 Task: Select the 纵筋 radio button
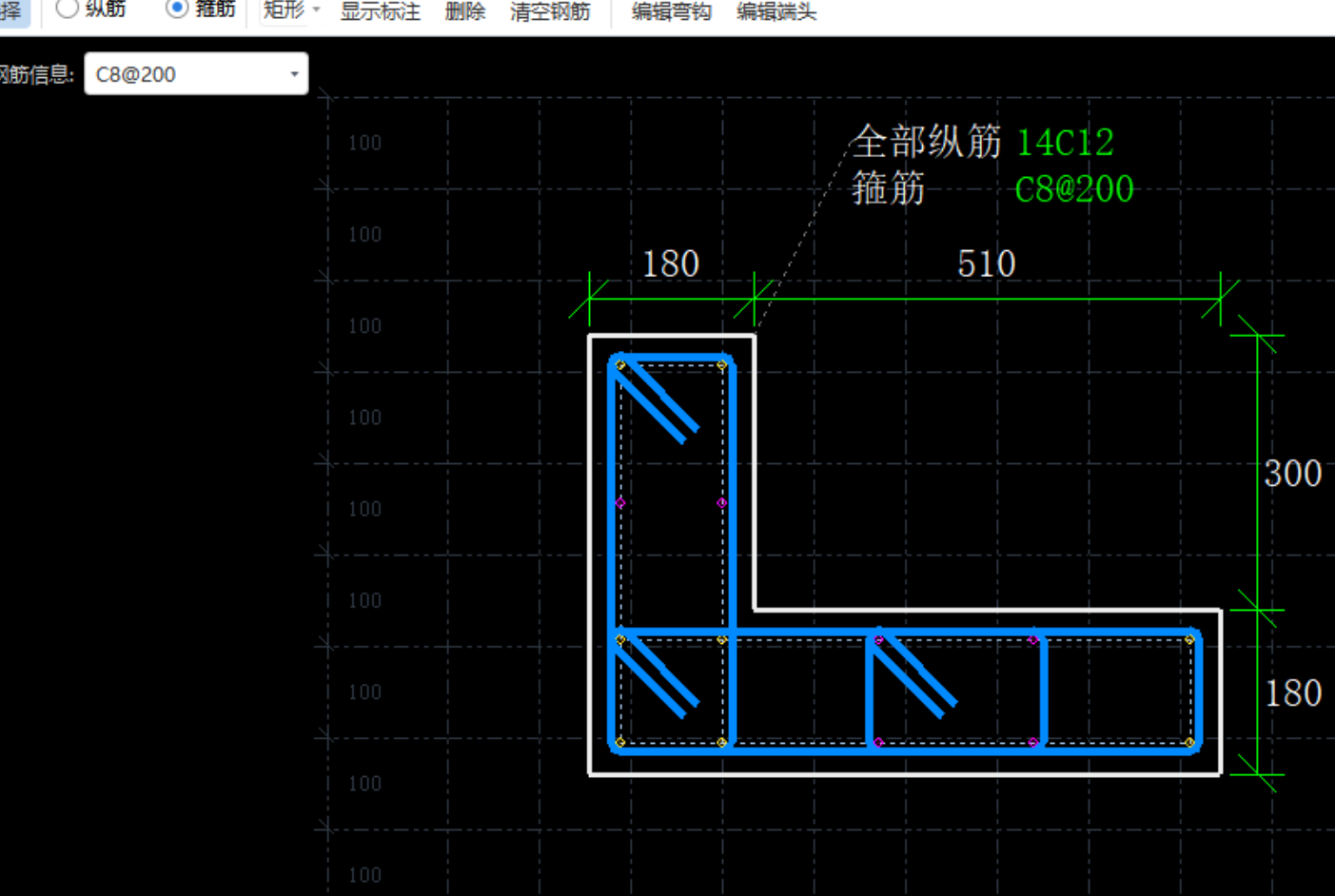(x=67, y=9)
